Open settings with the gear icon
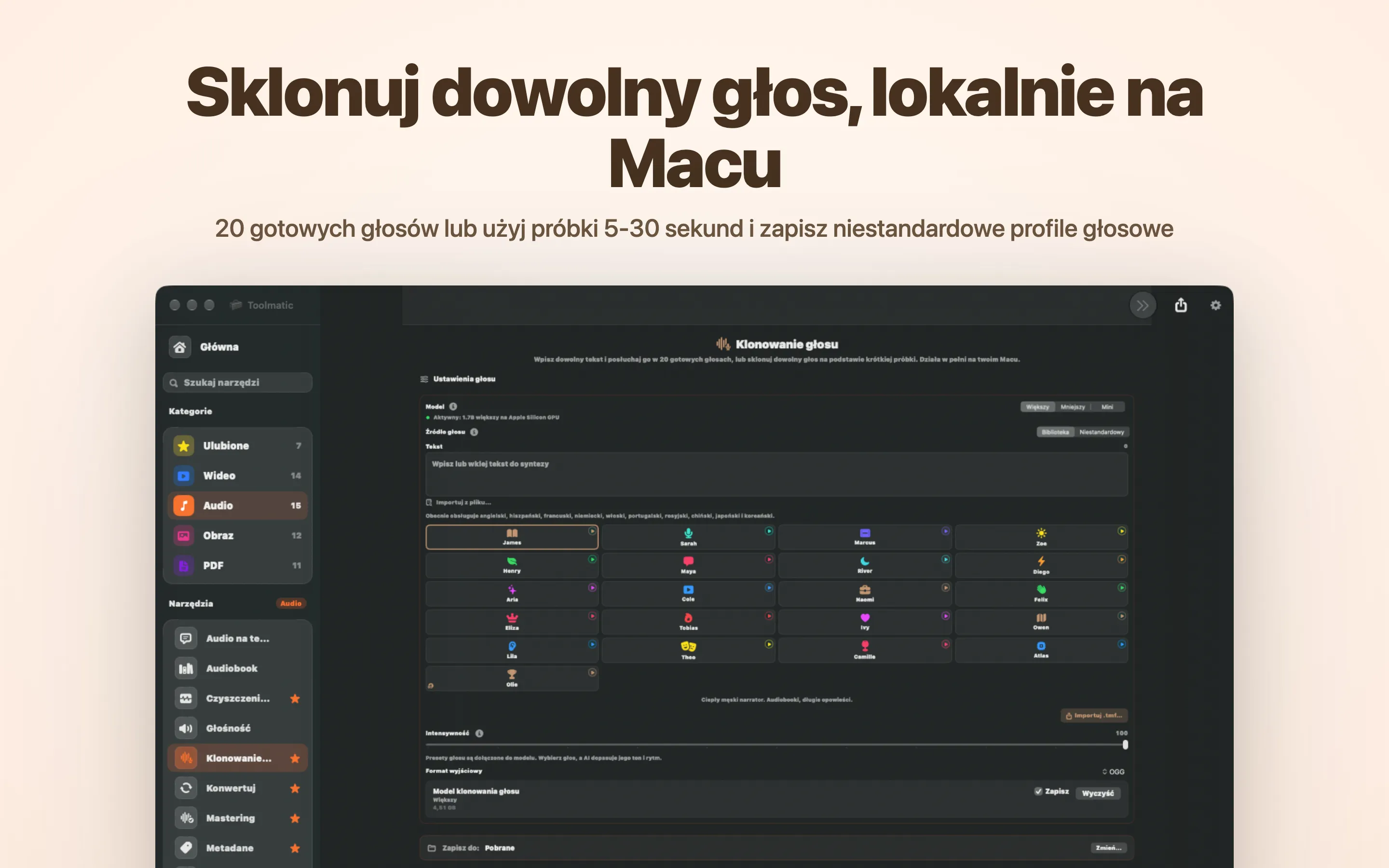The height and width of the screenshot is (868, 1389). (x=1216, y=305)
